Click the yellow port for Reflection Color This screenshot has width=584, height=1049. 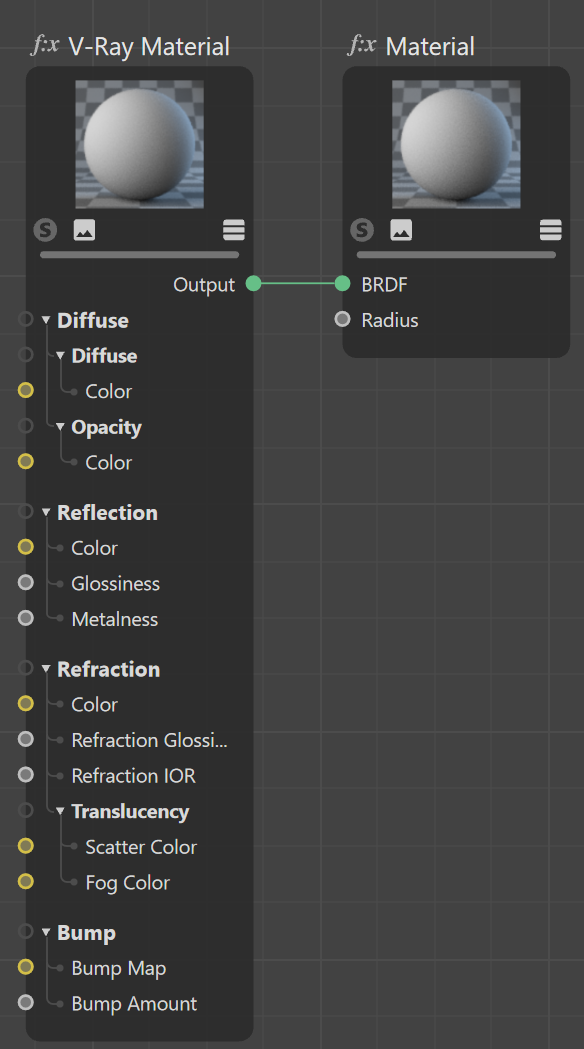(x=25, y=547)
